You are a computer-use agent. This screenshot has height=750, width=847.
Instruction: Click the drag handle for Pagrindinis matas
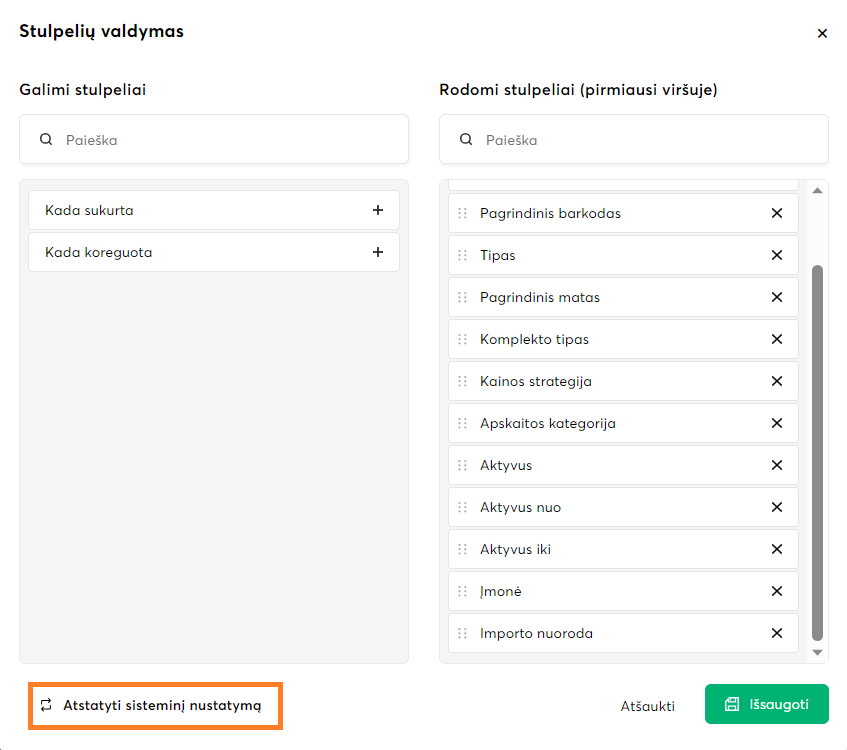pos(462,297)
